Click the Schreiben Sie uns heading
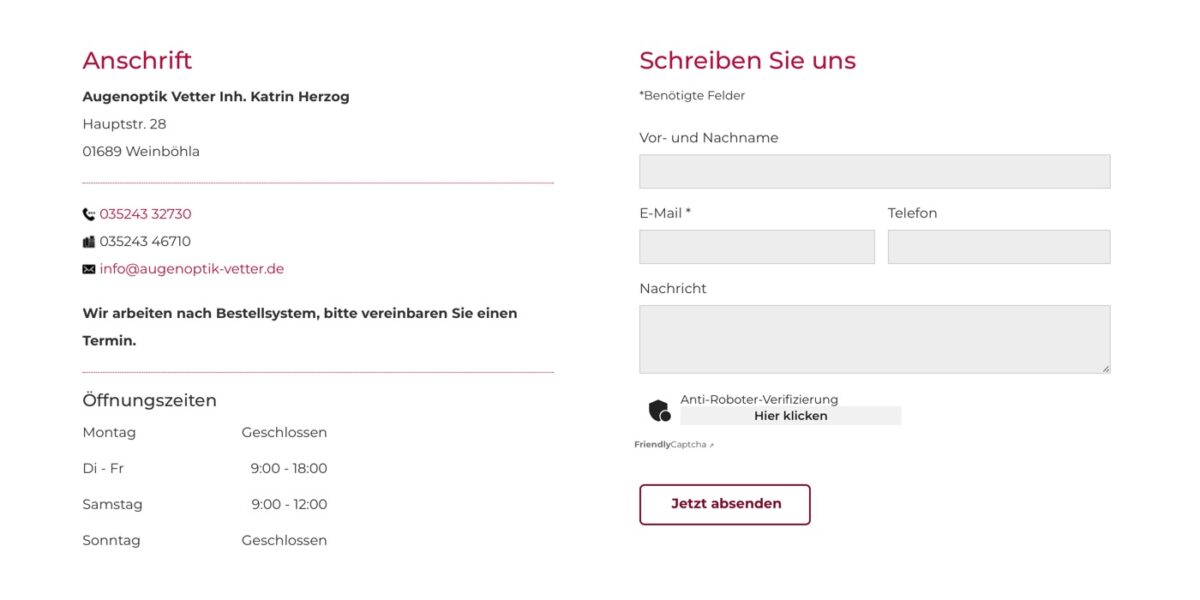Screen dimensions: 1200x600 [x=747, y=60]
